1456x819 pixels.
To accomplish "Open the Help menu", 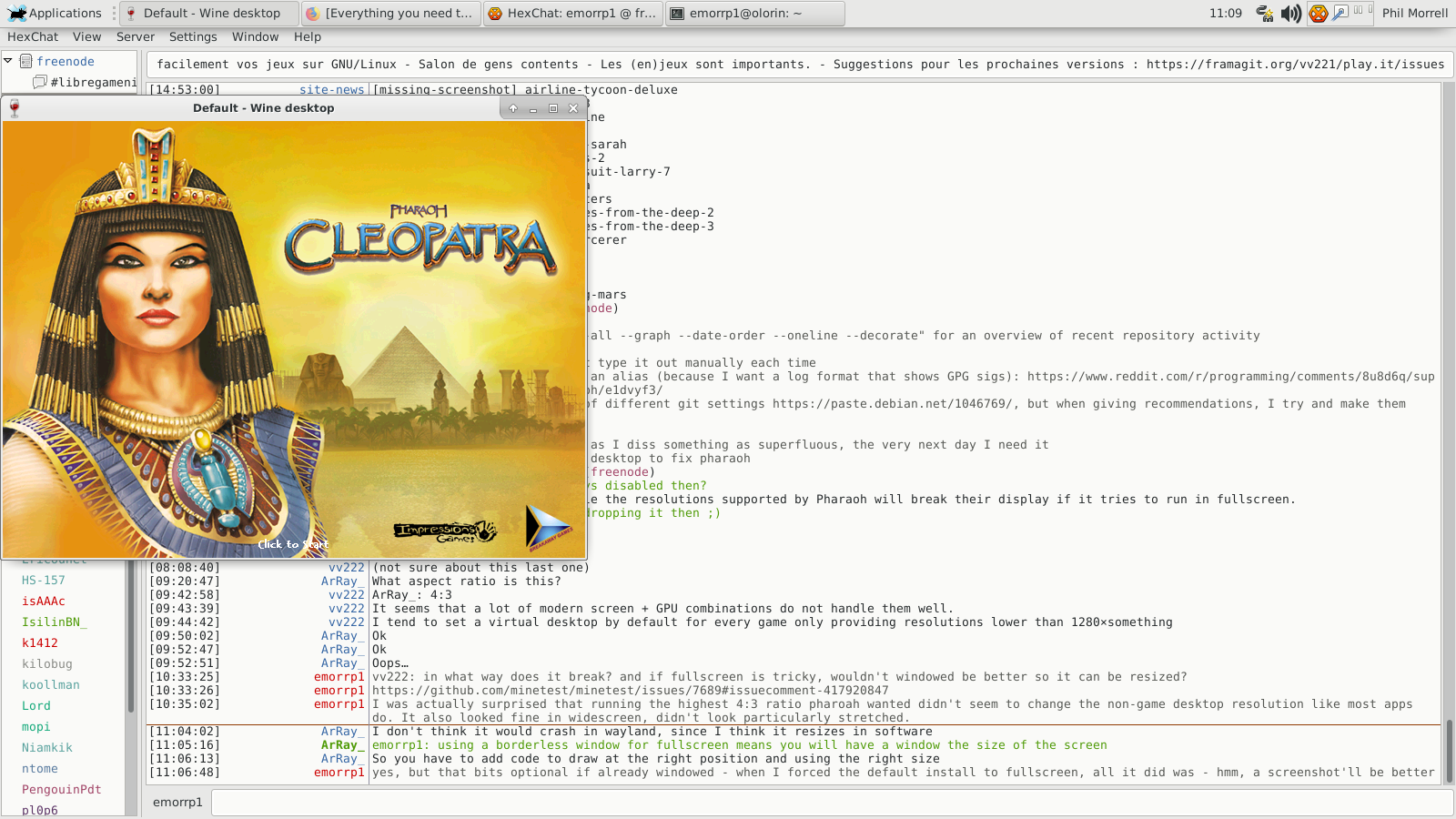I will (x=308, y=36).
